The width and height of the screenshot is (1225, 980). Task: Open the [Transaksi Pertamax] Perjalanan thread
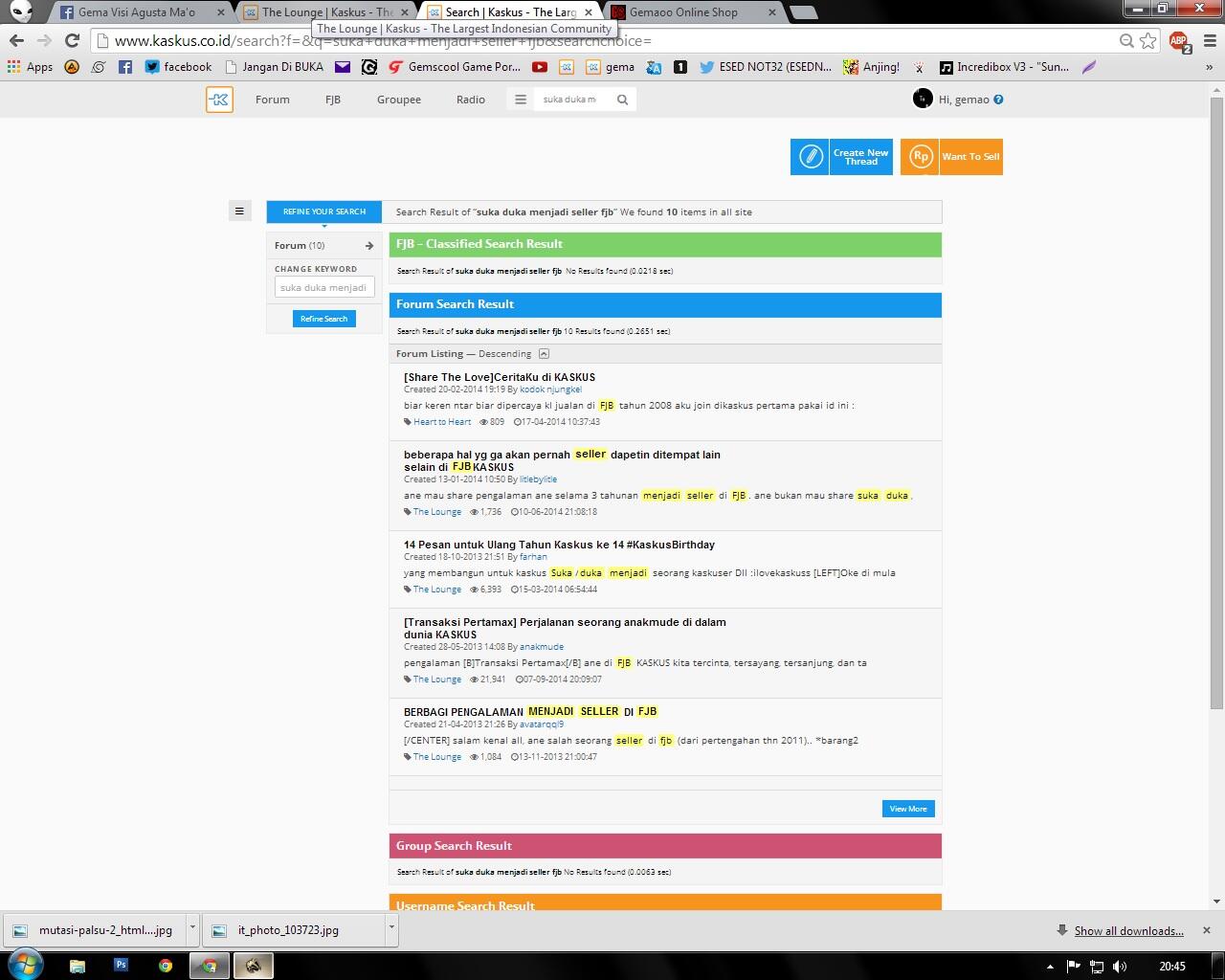coord(565,628)
